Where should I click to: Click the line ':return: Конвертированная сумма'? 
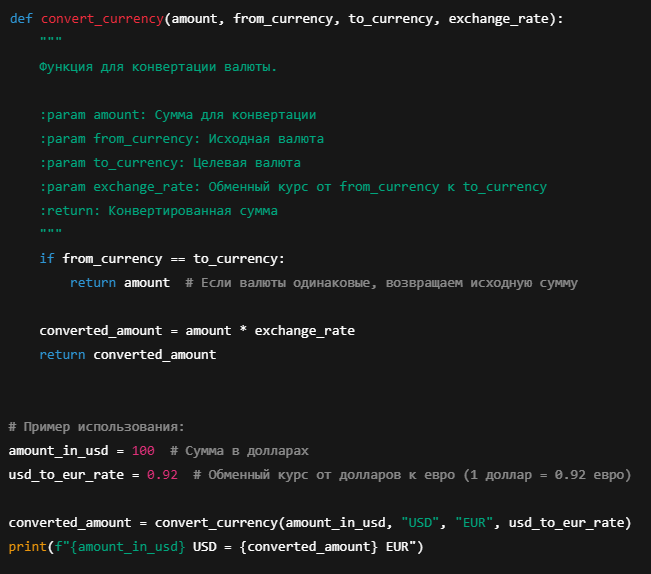click(x=159, y=211)
